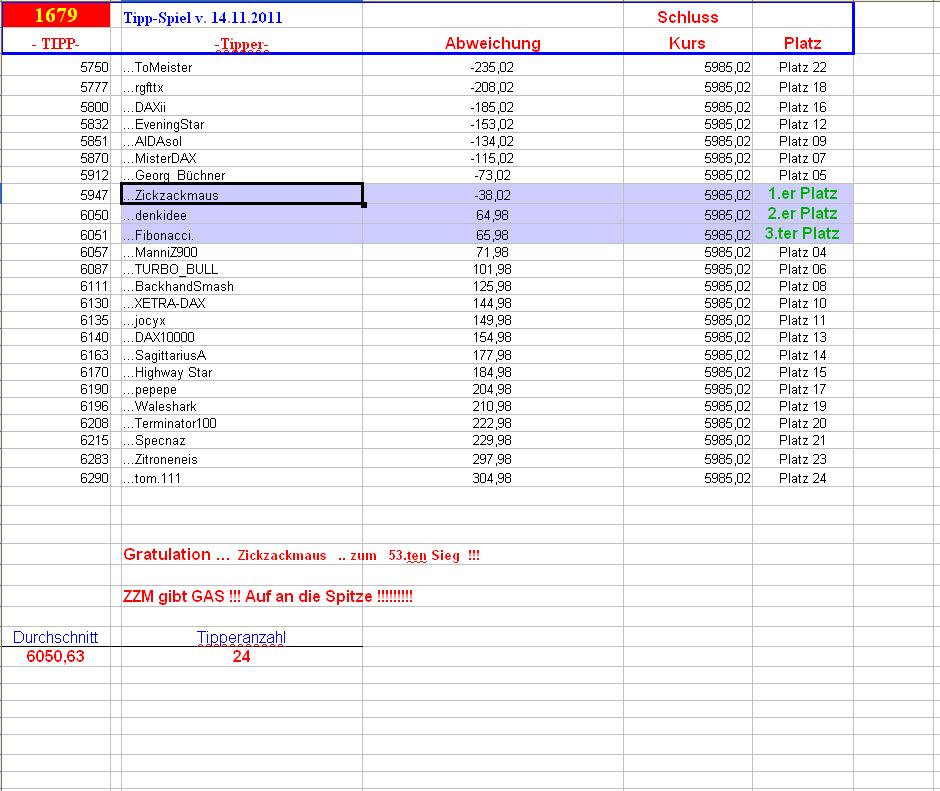Select the '...ToMeister' name cell
The height and width of the screenshot is (791, 940).
coord(242,67)
